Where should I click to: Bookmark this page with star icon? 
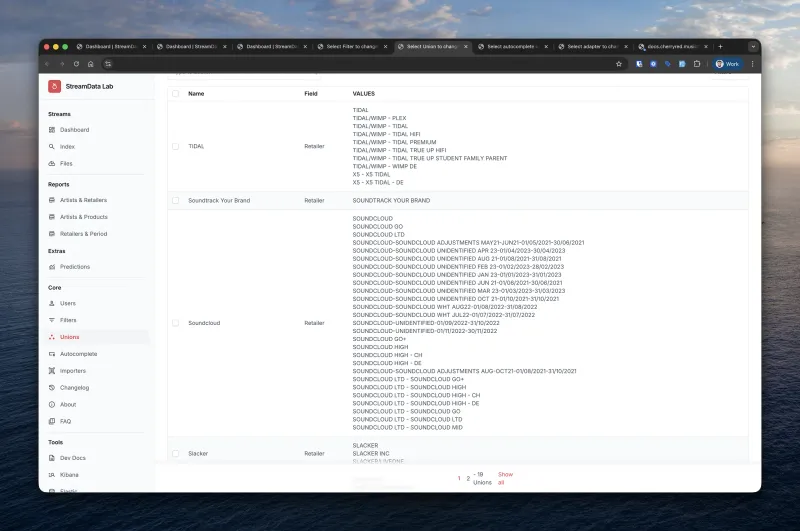[x=619, y=64]
